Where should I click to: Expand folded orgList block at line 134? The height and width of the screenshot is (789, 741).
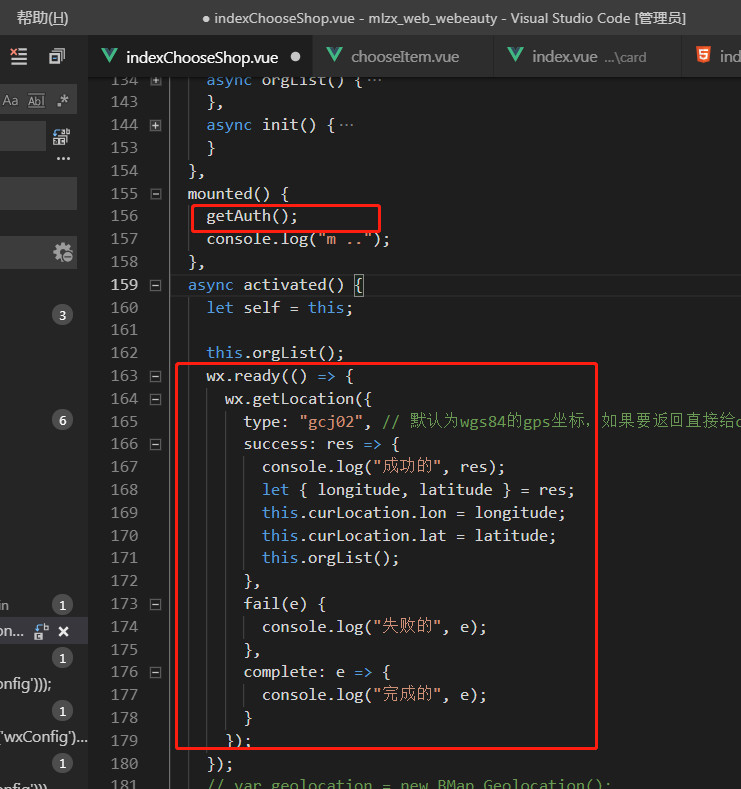(156, 81)
